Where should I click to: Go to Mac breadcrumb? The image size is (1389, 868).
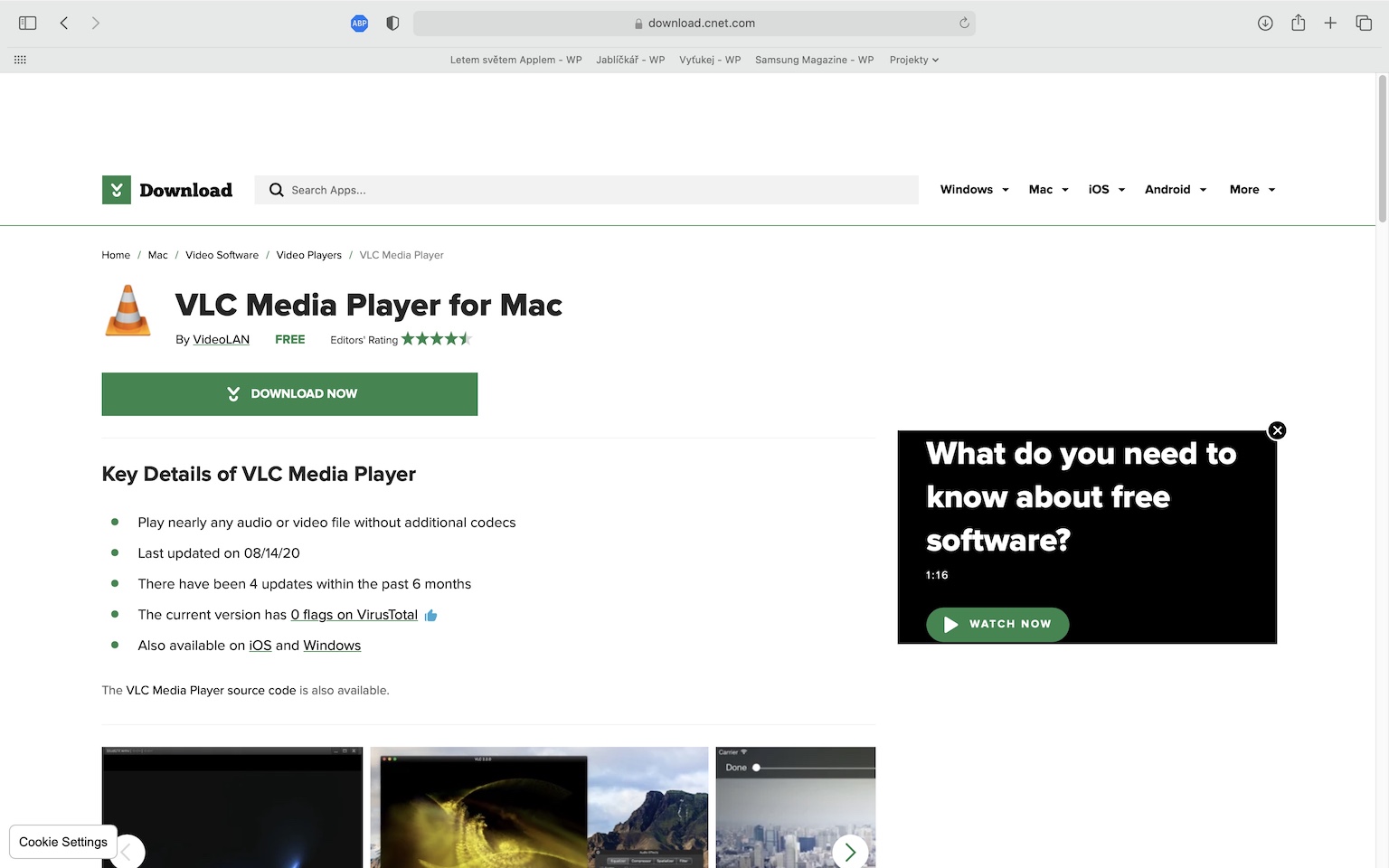tap(157, 255)
